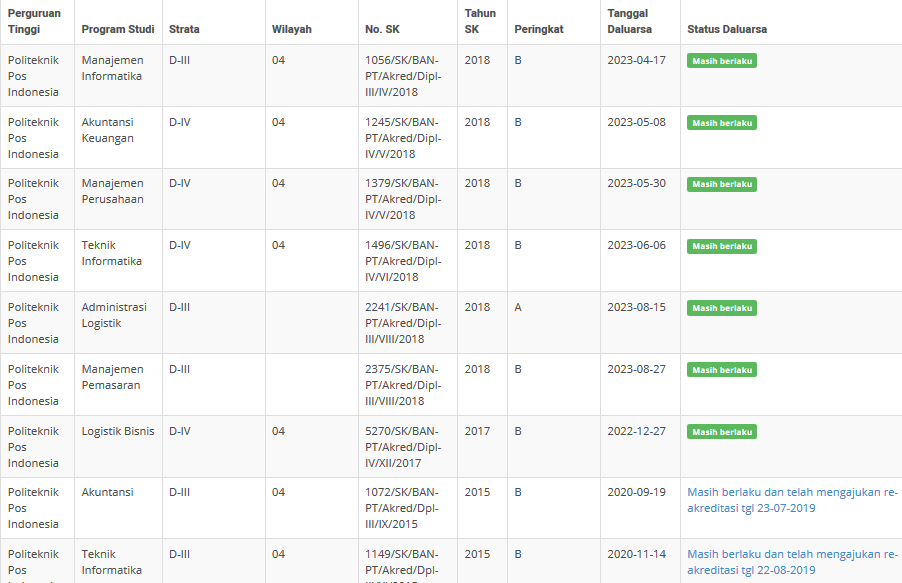The image size is (902, 583).
Task: Click the 'Strata' column header
Action: coord(184,29)
